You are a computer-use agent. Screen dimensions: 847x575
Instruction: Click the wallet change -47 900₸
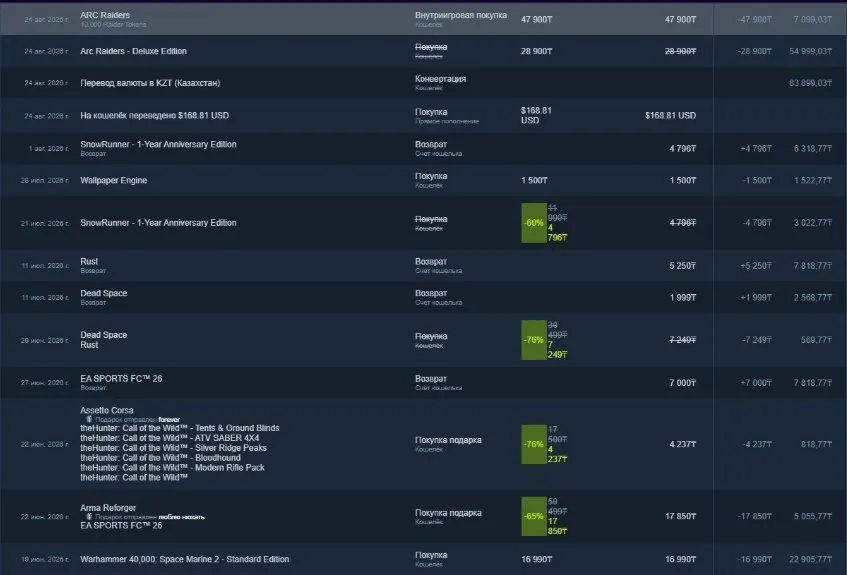[x=754, y=19]
